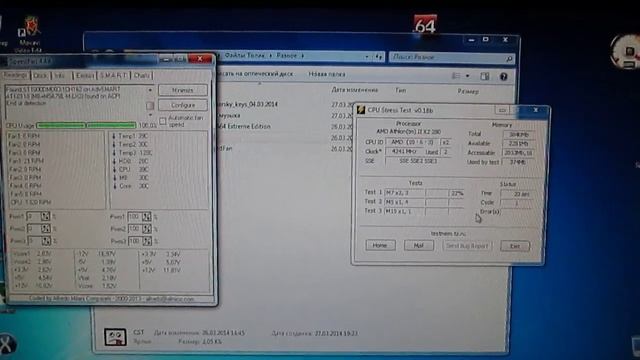Open Explorer help question-mark icon
This screenshot has width=640, height=360.
pyautogui.click(x=503, y=77)
